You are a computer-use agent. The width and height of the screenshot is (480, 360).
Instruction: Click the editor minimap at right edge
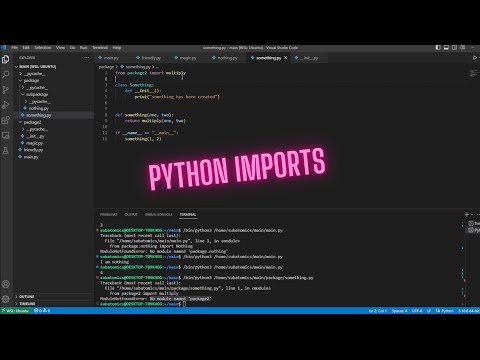473,73
